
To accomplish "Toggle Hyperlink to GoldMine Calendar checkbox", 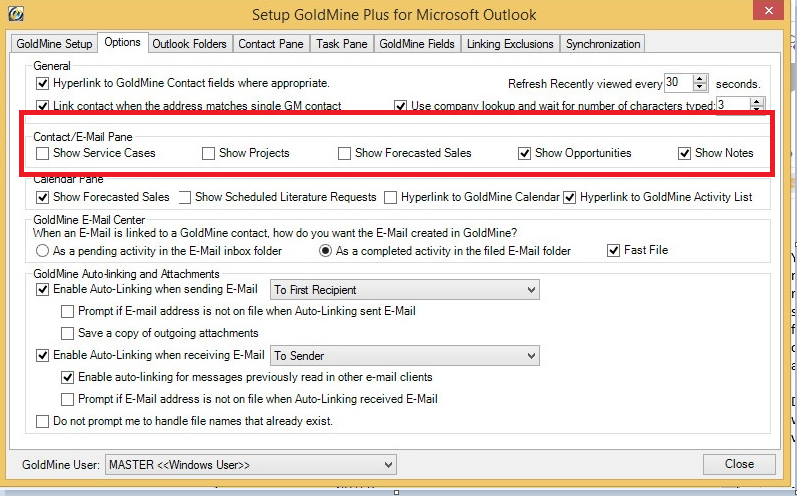I will tap(391, 198).
